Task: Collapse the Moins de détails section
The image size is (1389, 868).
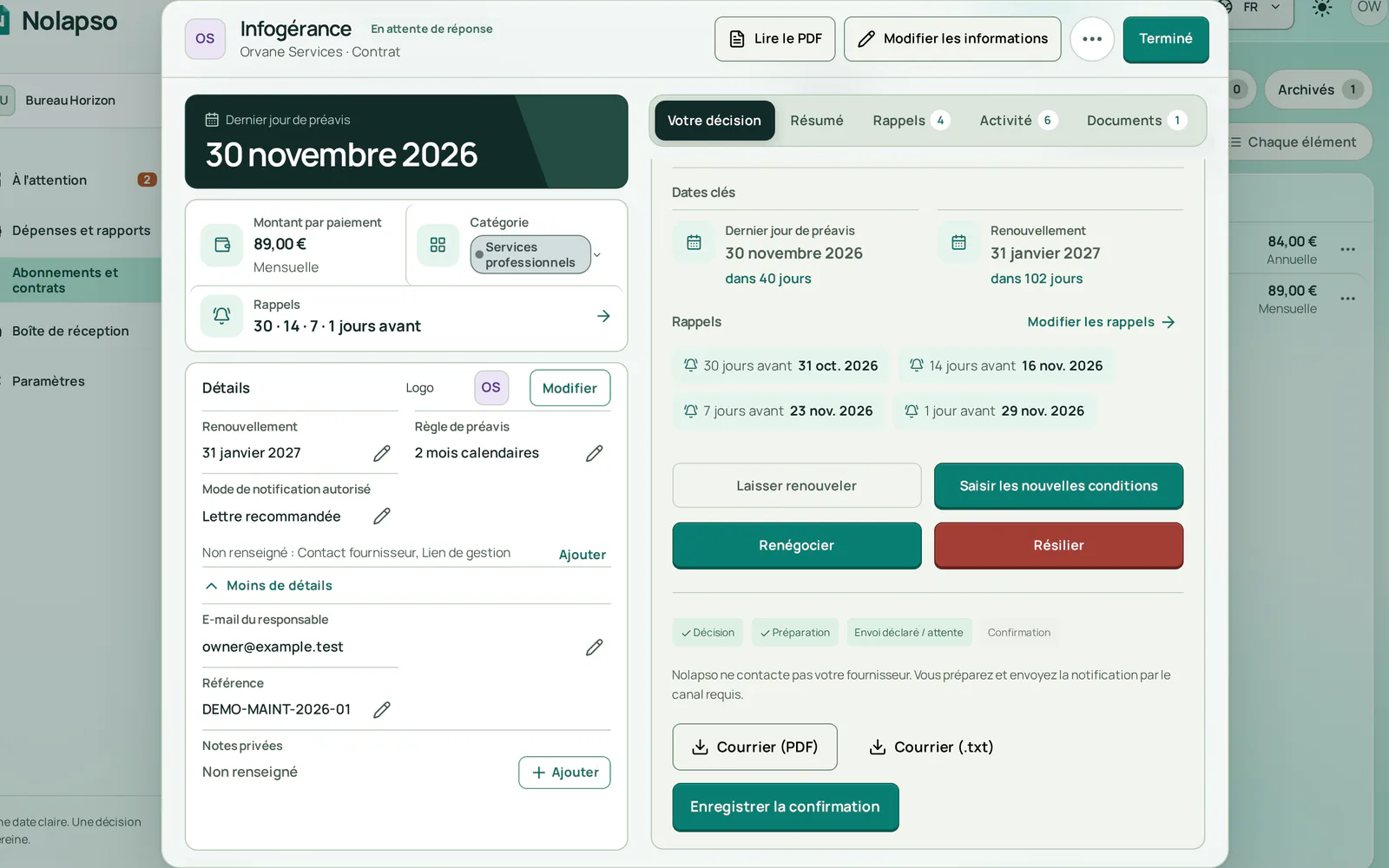Action: [x=268, y=586]
